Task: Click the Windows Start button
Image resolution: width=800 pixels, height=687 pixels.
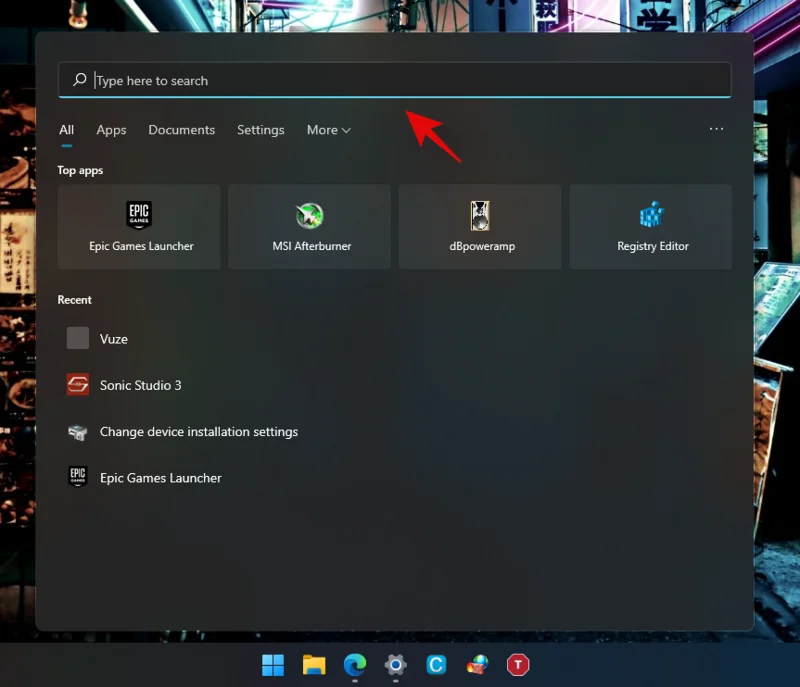Action: pos(273,665)
